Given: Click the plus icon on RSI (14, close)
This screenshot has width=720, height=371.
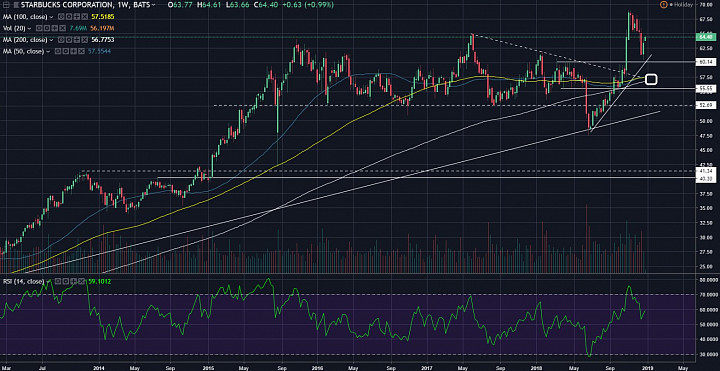Looking at the screenshot, I should tap(74, 281).
